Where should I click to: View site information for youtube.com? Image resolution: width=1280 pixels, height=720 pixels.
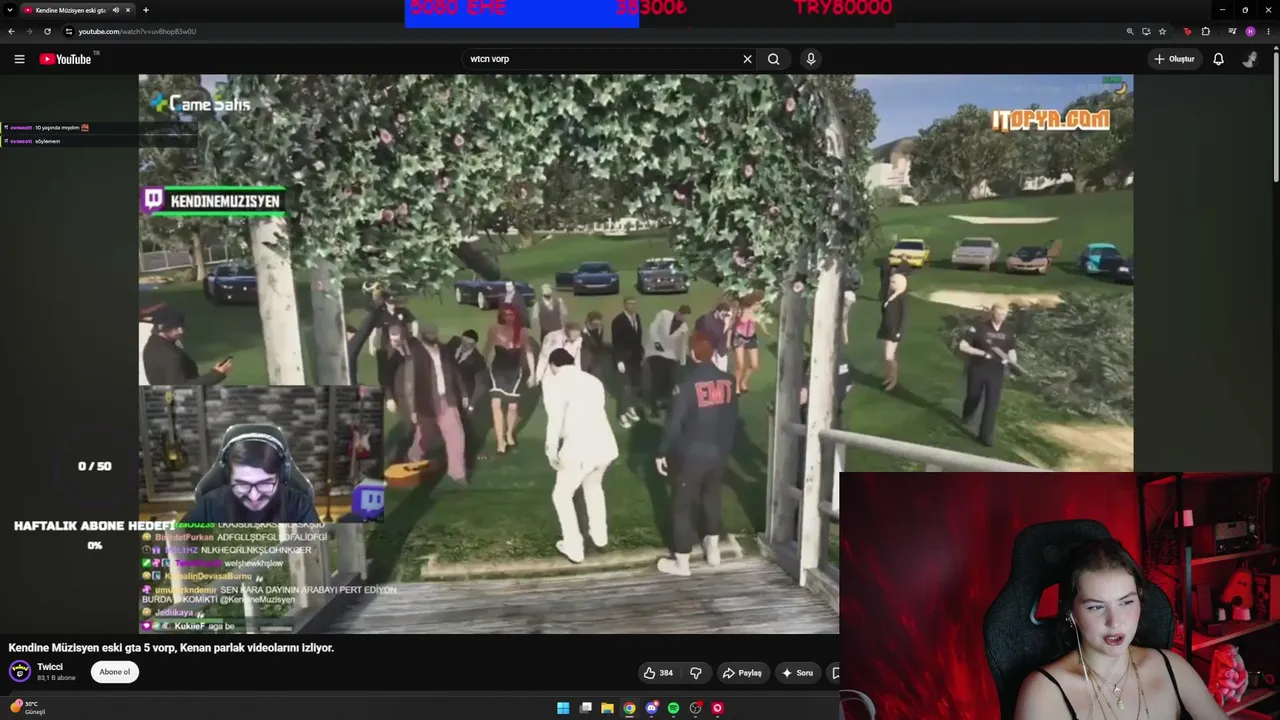[69, 31]
